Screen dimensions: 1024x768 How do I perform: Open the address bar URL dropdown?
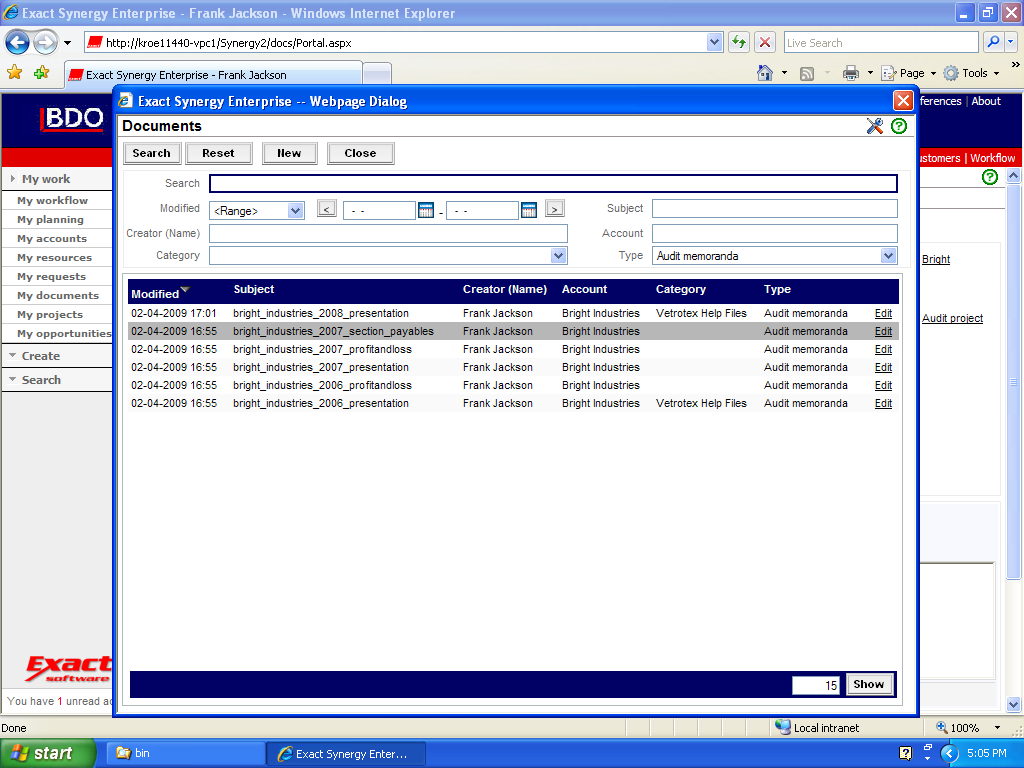714,42
